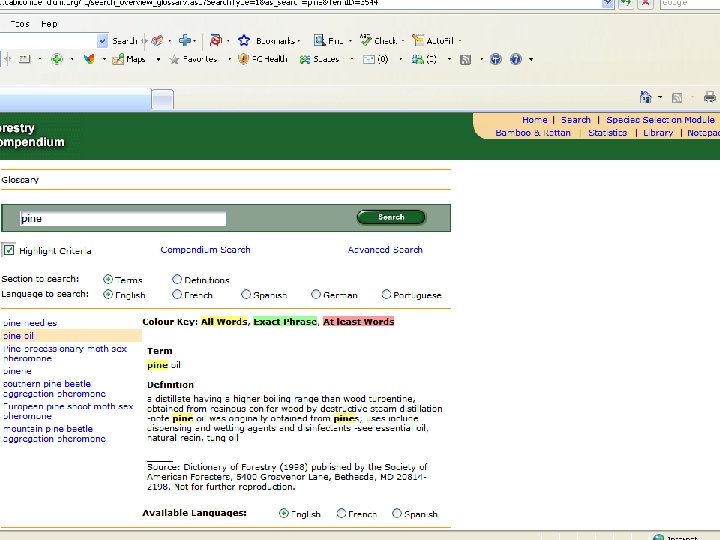Screen dimensions: 720x540
Task: Click the red eraser toolbar icon
Action: (157, 41)
